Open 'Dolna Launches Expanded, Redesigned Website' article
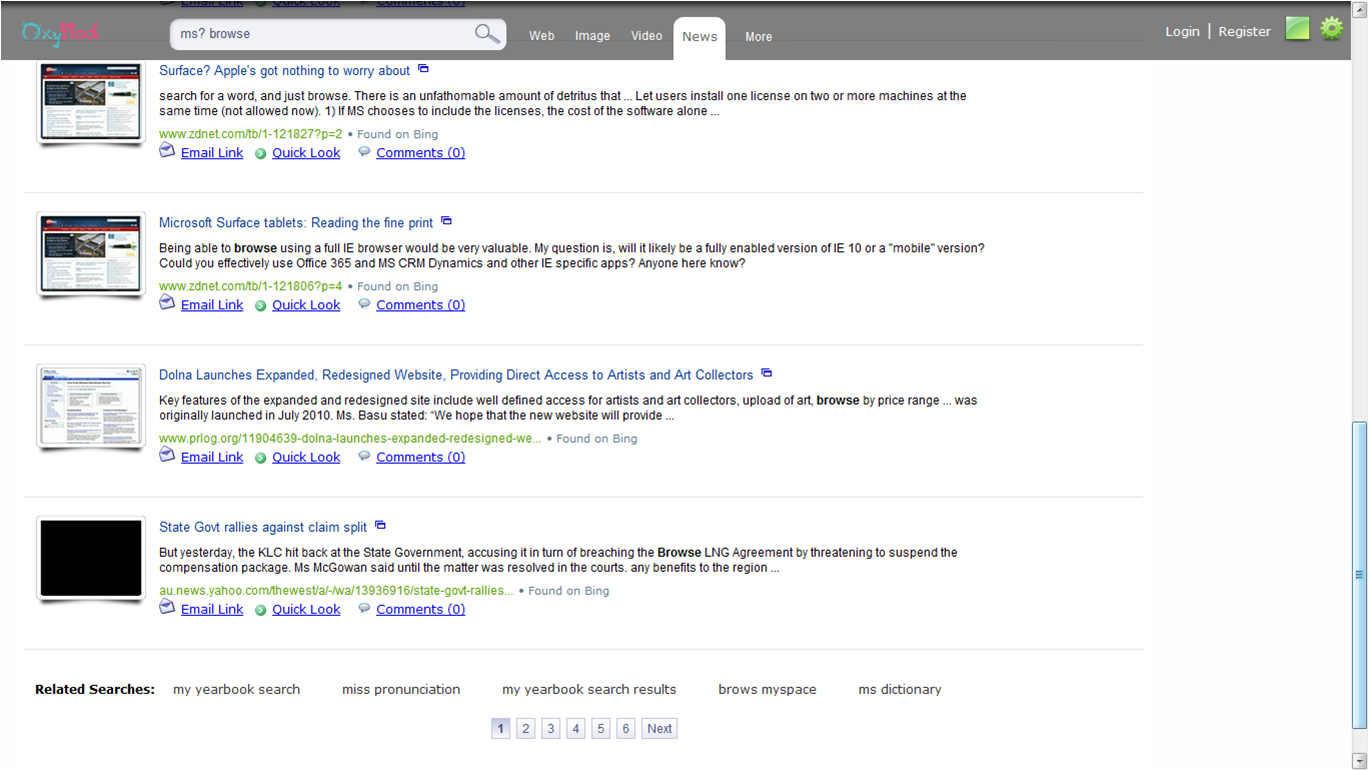This screenshot has height=771, width=1369. [456, 375]
